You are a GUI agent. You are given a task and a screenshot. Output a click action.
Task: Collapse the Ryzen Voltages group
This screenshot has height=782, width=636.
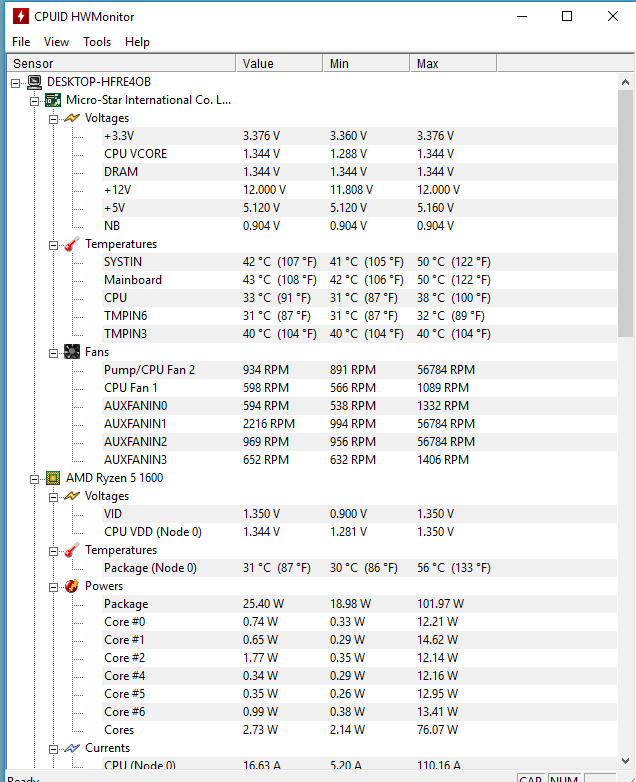53,497
